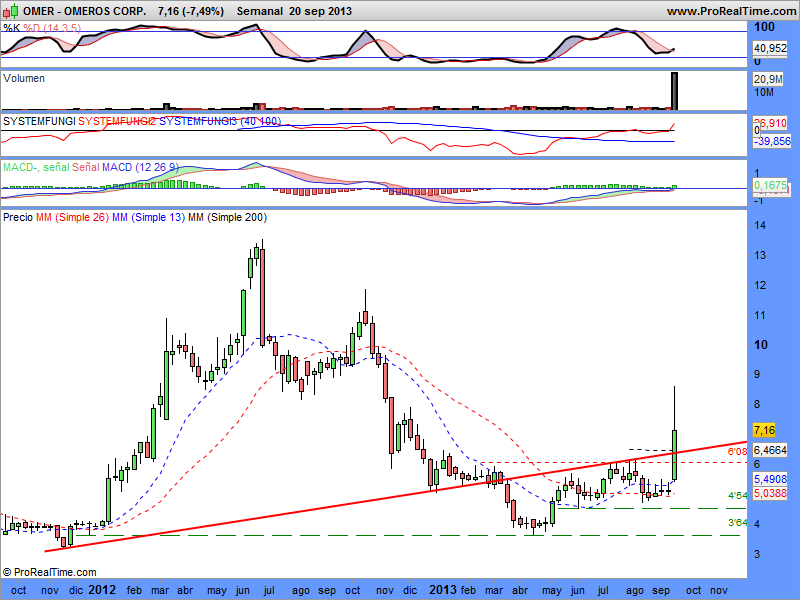Click the candlestick icon beside the OMER title

(x=11, y=11)
